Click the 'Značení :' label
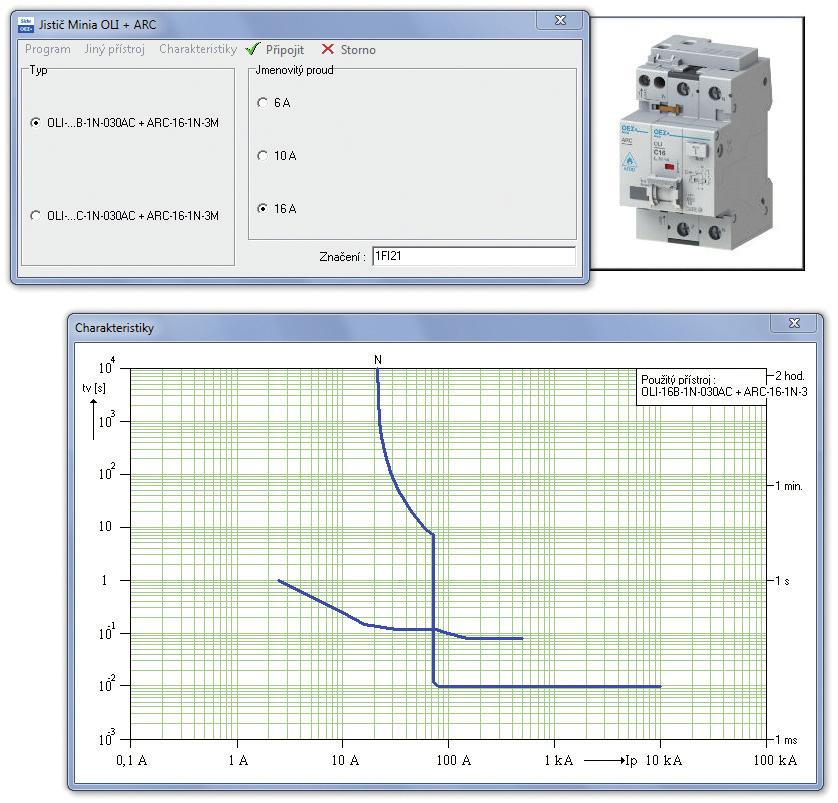This screenshot has width=838, height=803. click(343, 257)
